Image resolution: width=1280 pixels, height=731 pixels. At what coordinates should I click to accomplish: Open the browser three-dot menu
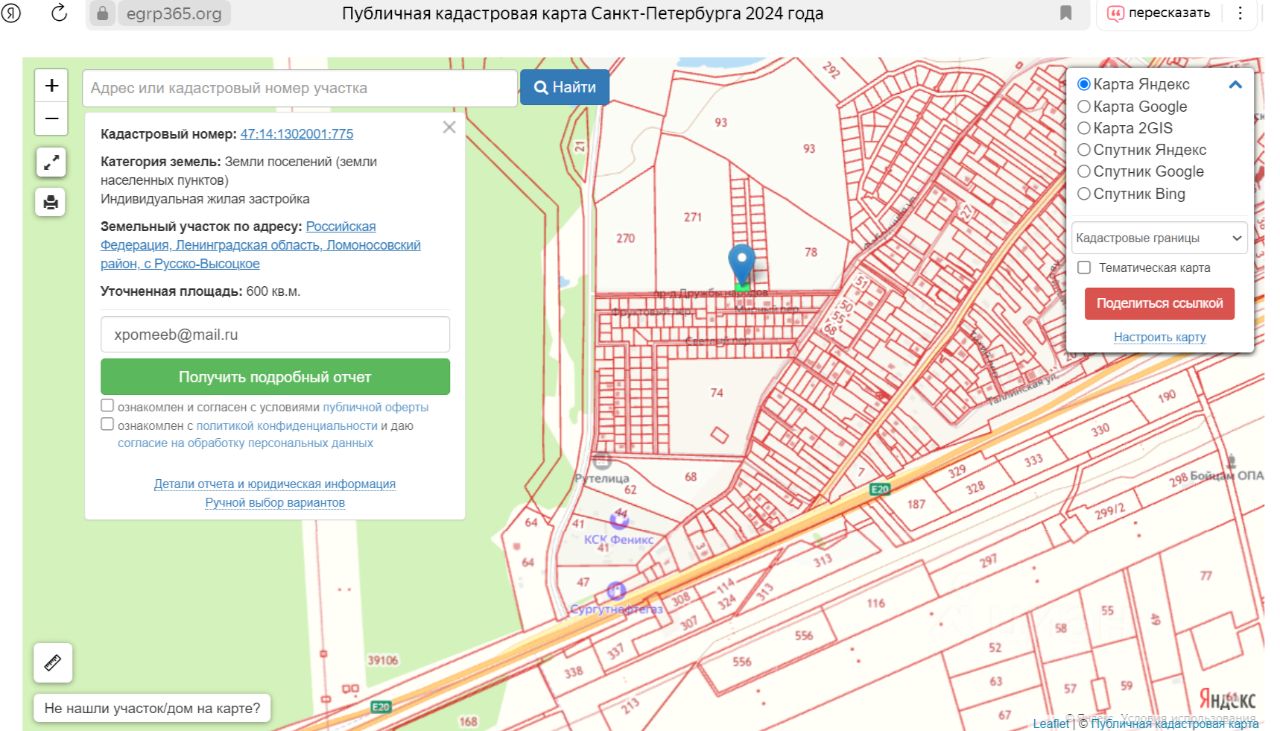tap(1241, 13)
